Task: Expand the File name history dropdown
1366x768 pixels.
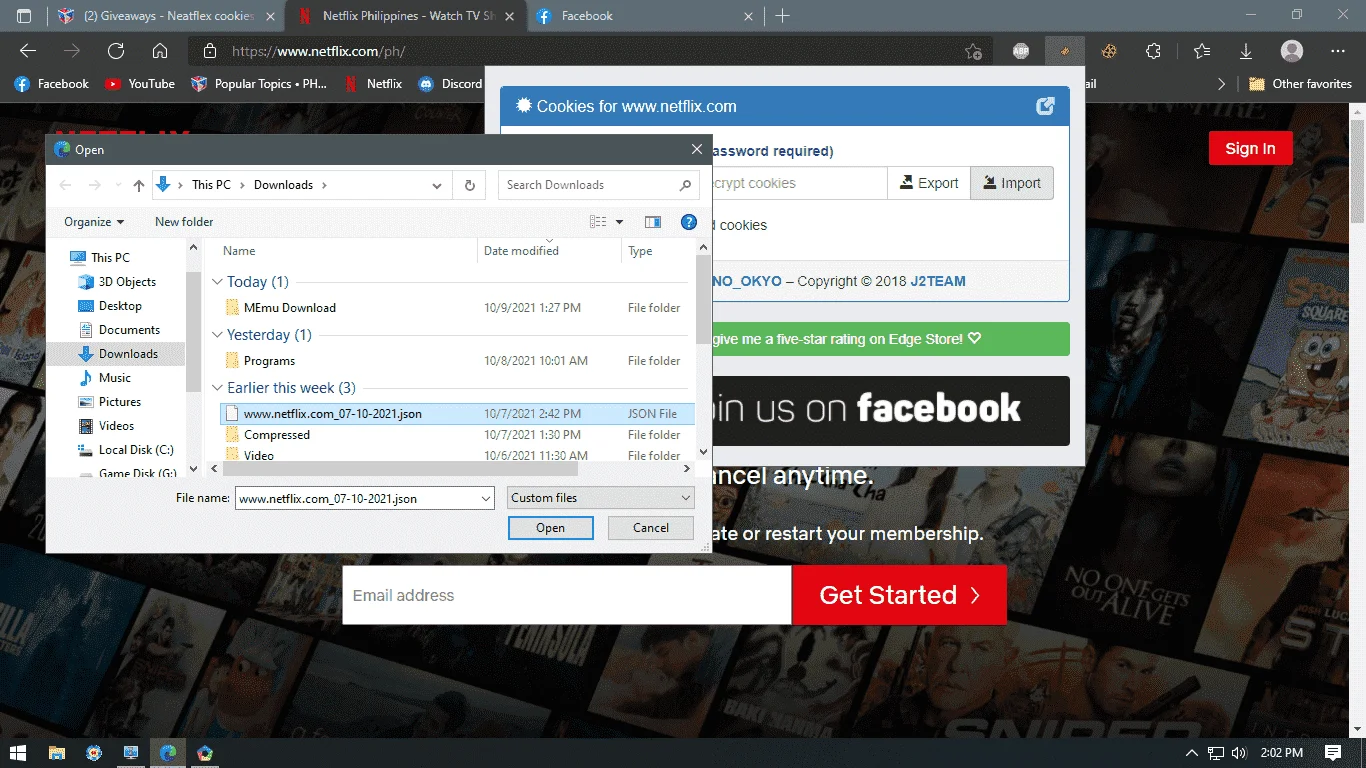Action: [486, 498]
